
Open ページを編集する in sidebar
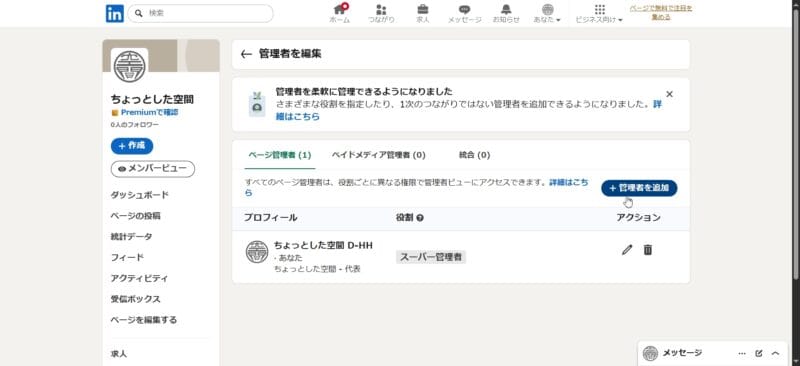(144, 320)
